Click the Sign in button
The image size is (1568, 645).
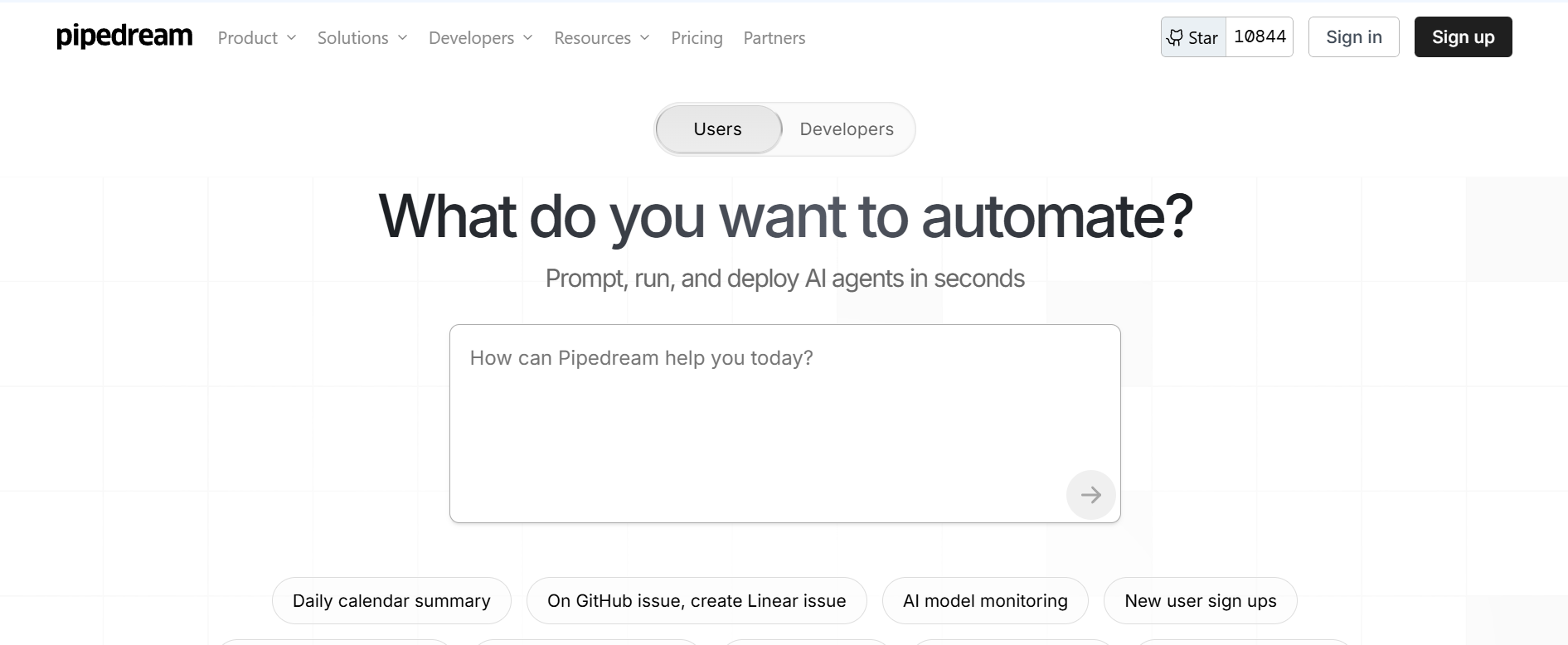coord(1353,37)
